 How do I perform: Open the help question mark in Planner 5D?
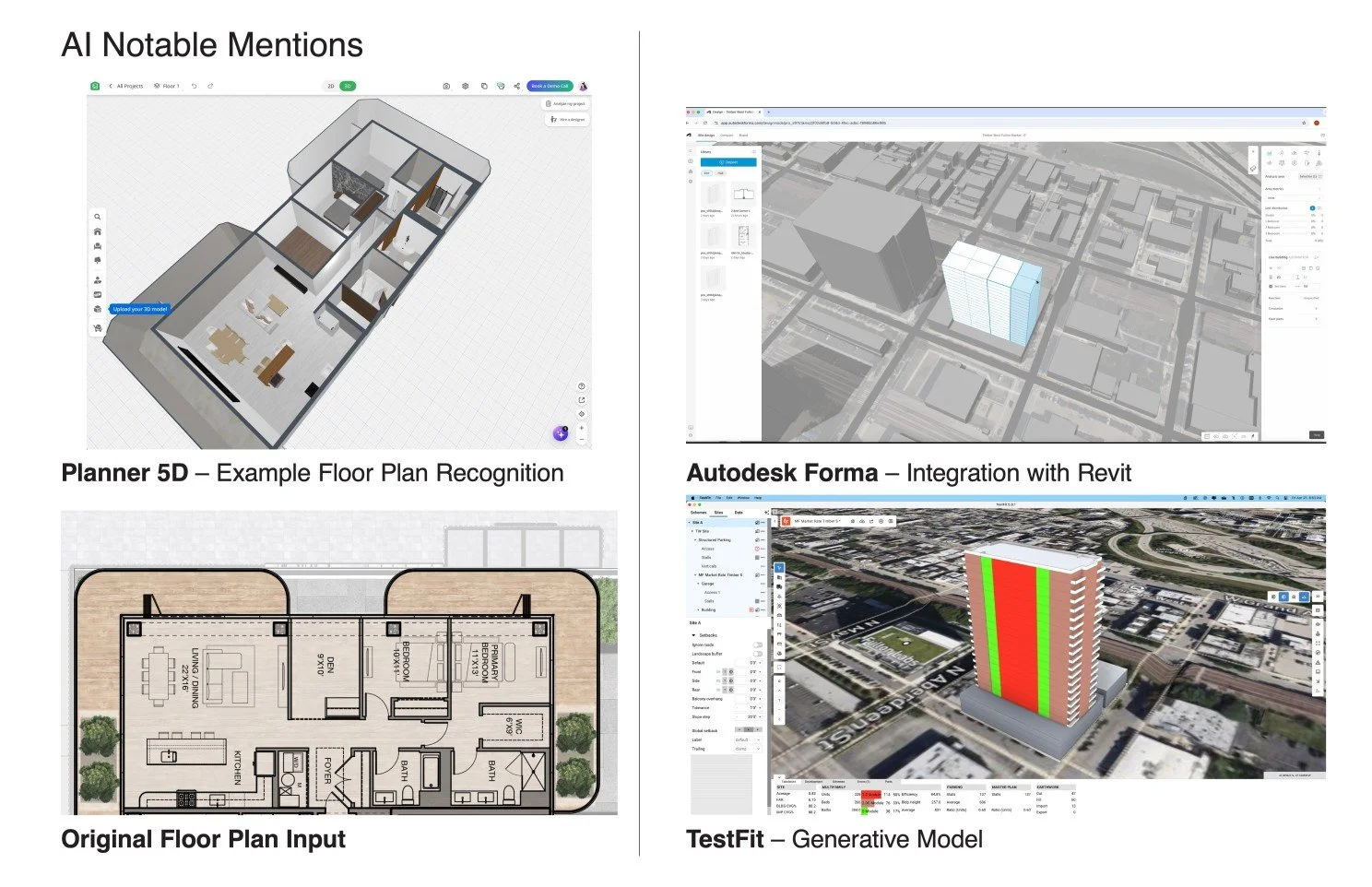click(x=582, y=386)
